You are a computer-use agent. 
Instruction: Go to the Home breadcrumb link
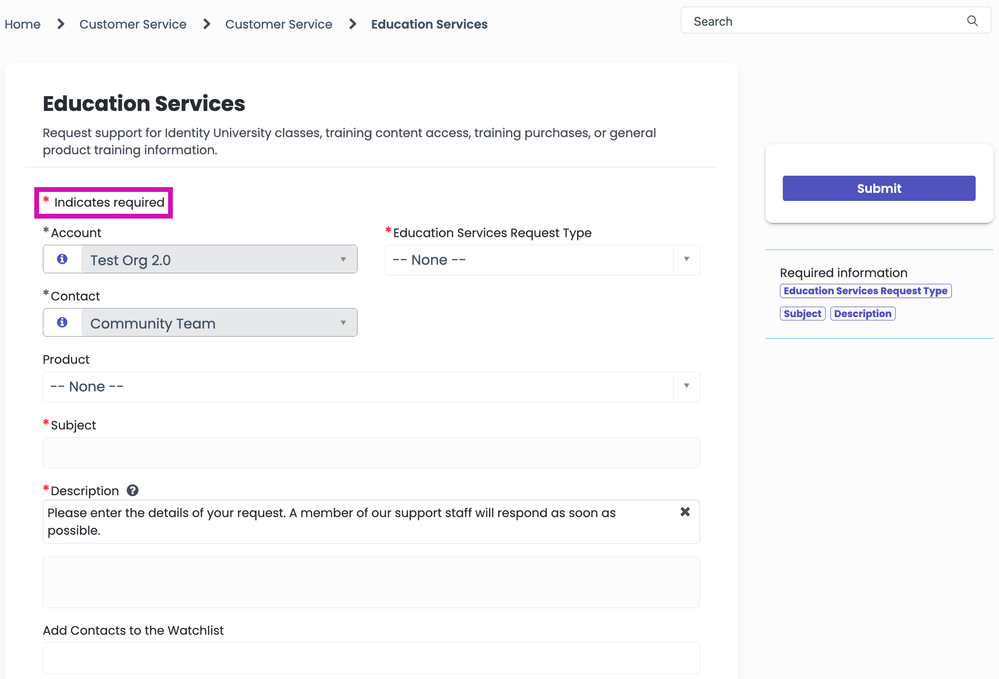[23, 24]
